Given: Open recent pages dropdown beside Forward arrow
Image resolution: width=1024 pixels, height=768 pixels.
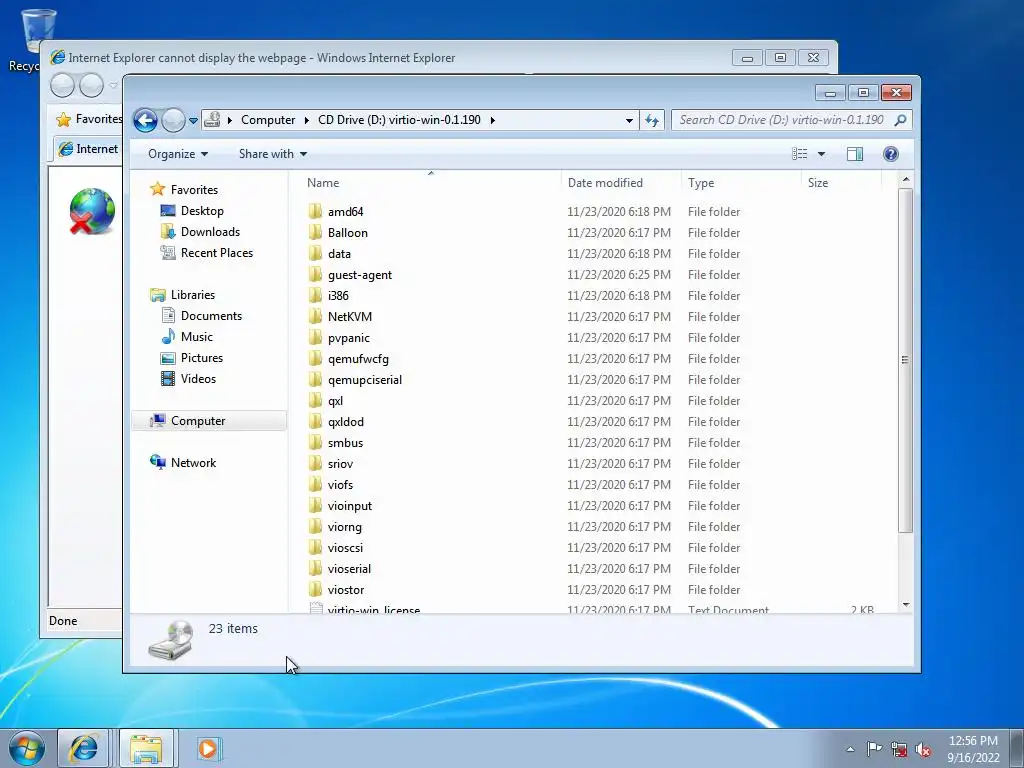Looking at the screenshot, I should 193,121.
